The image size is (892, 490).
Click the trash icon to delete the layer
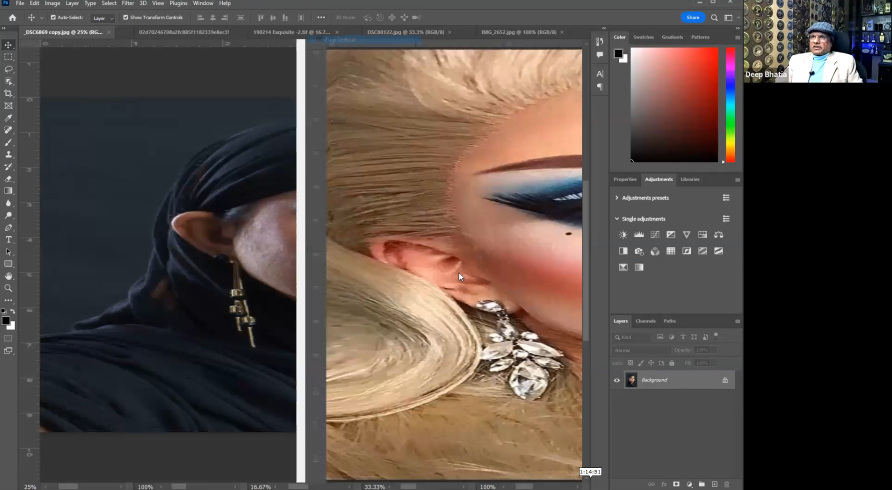click(726, 484)
